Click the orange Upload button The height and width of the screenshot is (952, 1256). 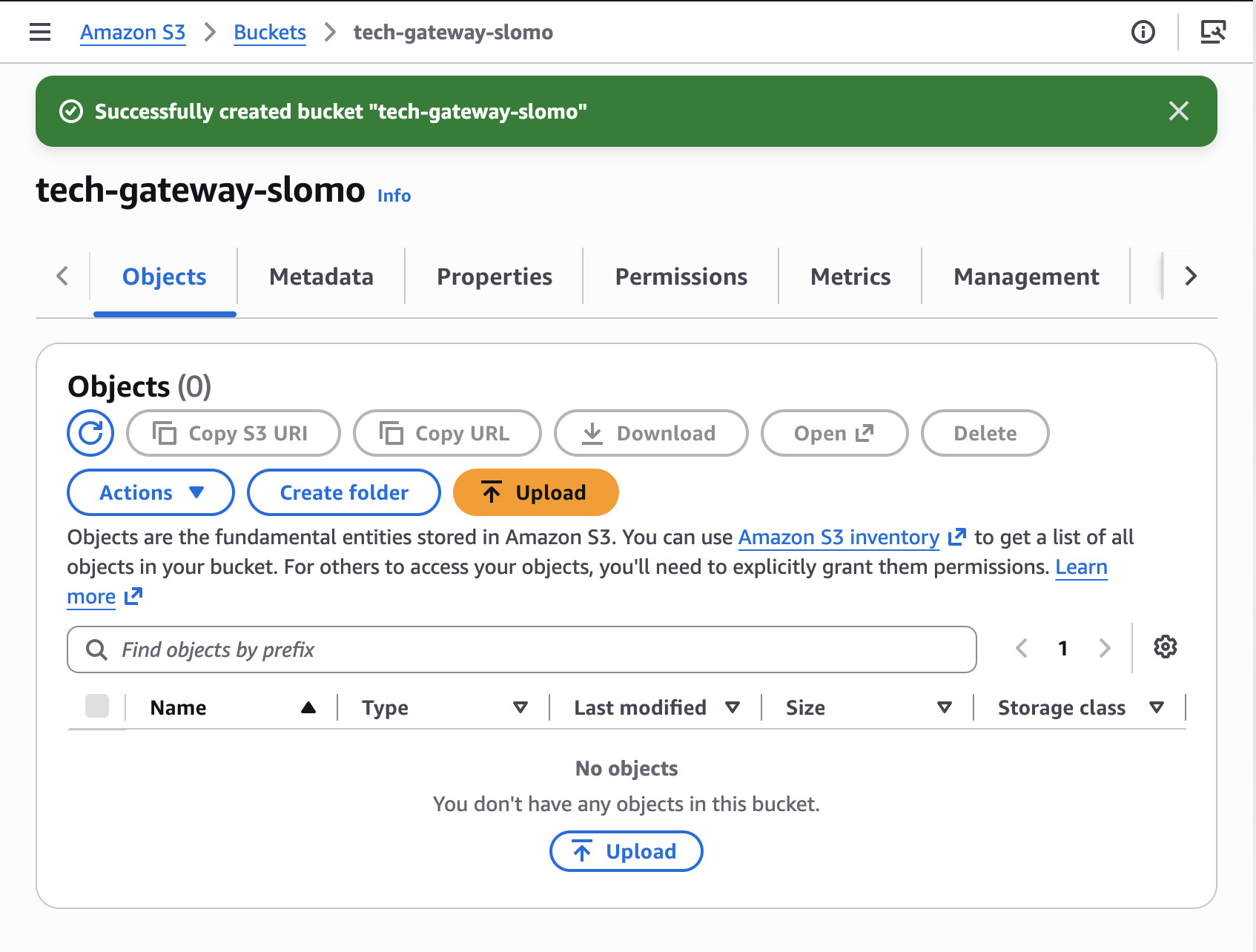click(x=535, y=492)
